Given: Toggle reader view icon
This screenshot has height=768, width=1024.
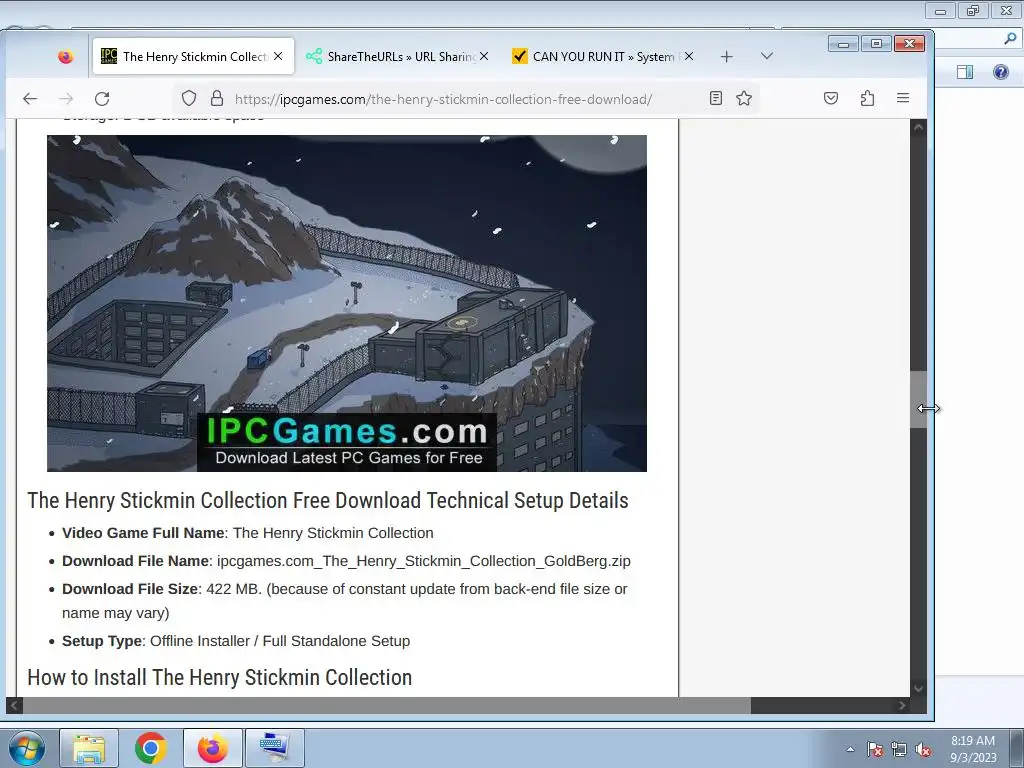Looking at the screenshot, I should click(x=716, y=99).
